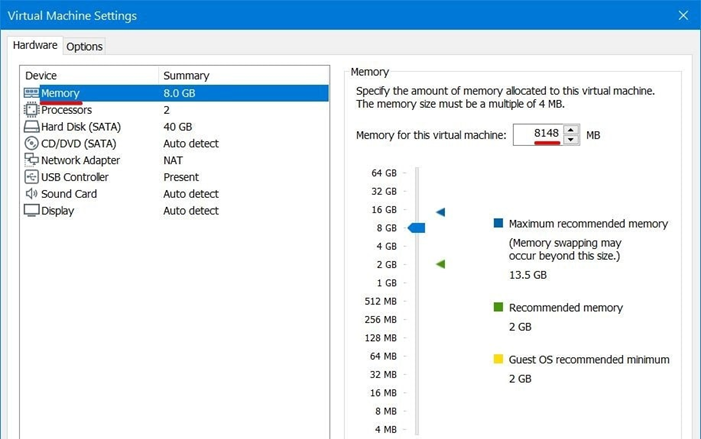
Task: Select the Network Adapter device
Action: click(x=175, y=160)
